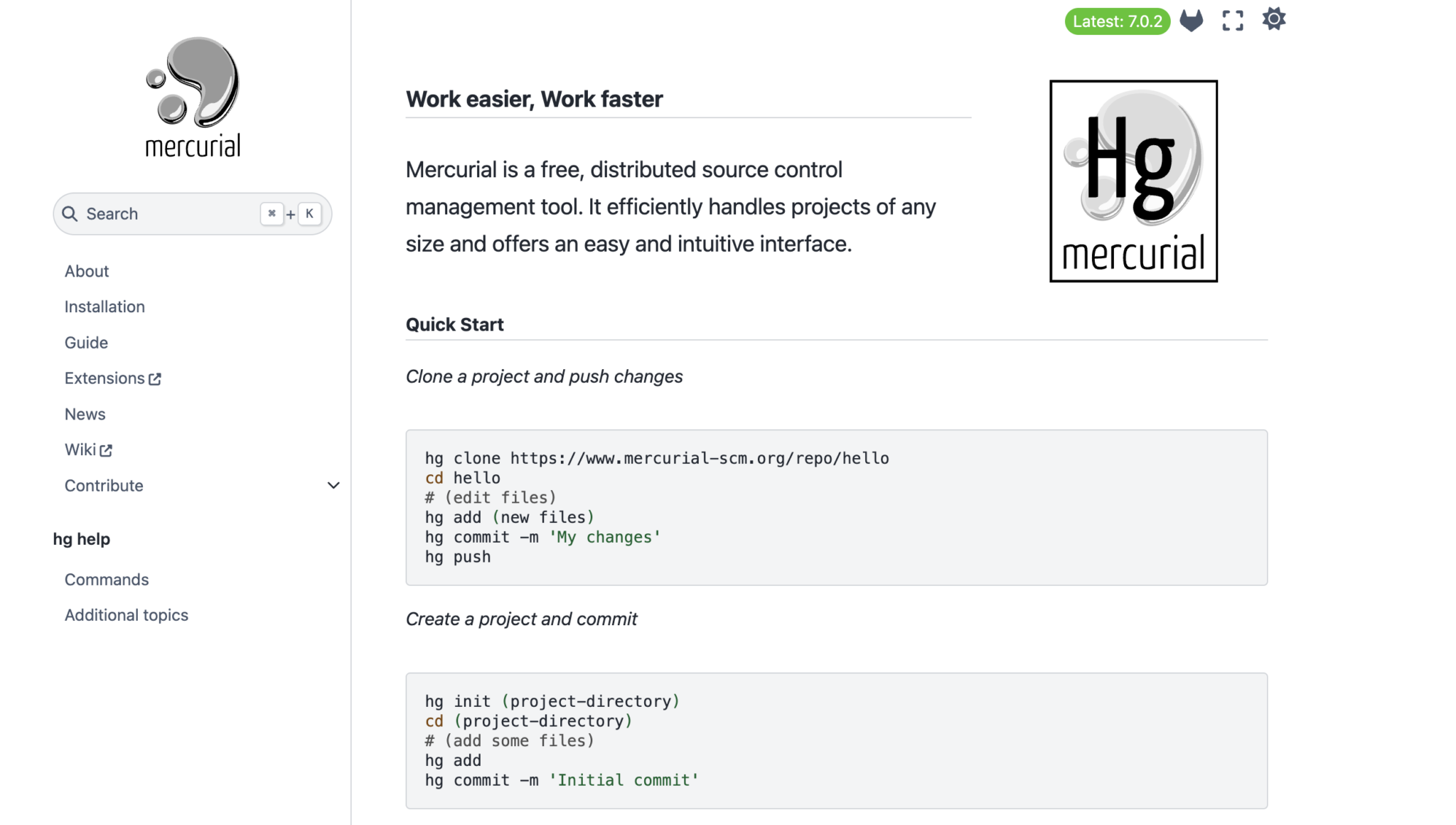Open the Installation page

[105, 307]
